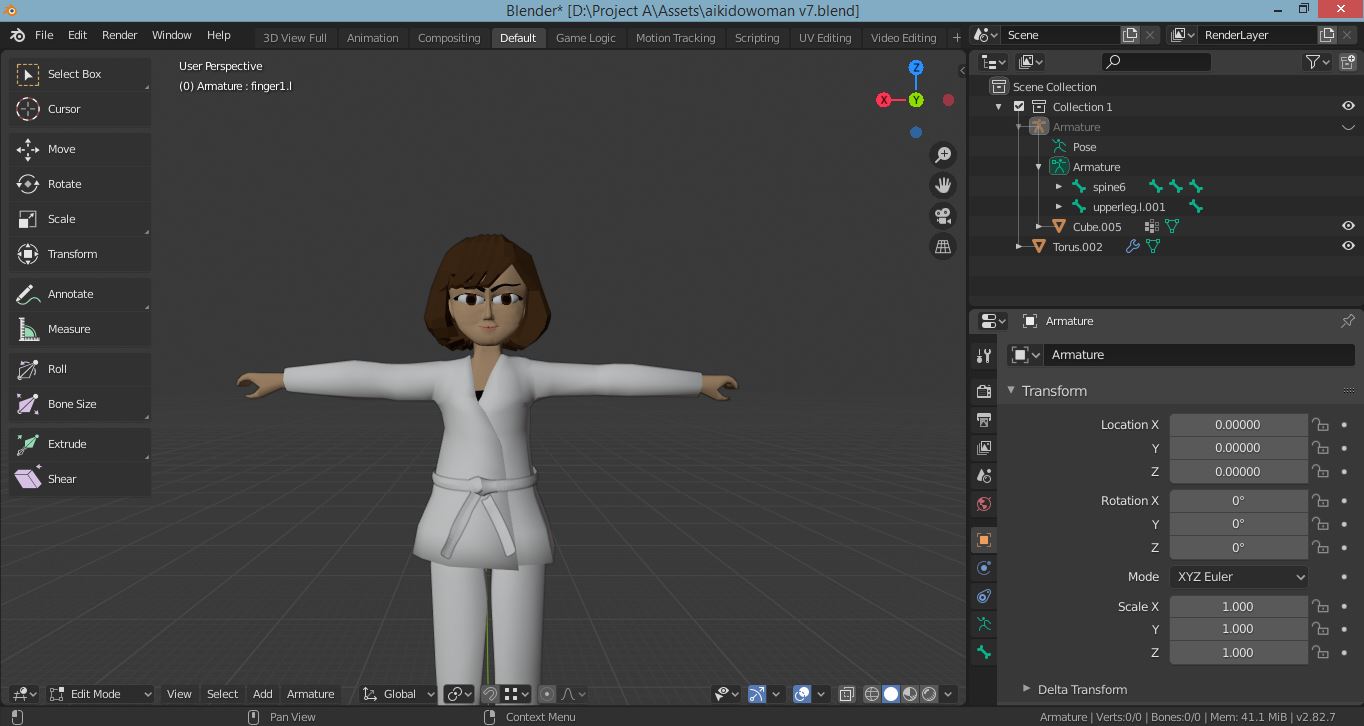Open the viewport Armature menu
Image resolution: width=1364 pixels, height=726 pixels.
[x=311, y=694]
